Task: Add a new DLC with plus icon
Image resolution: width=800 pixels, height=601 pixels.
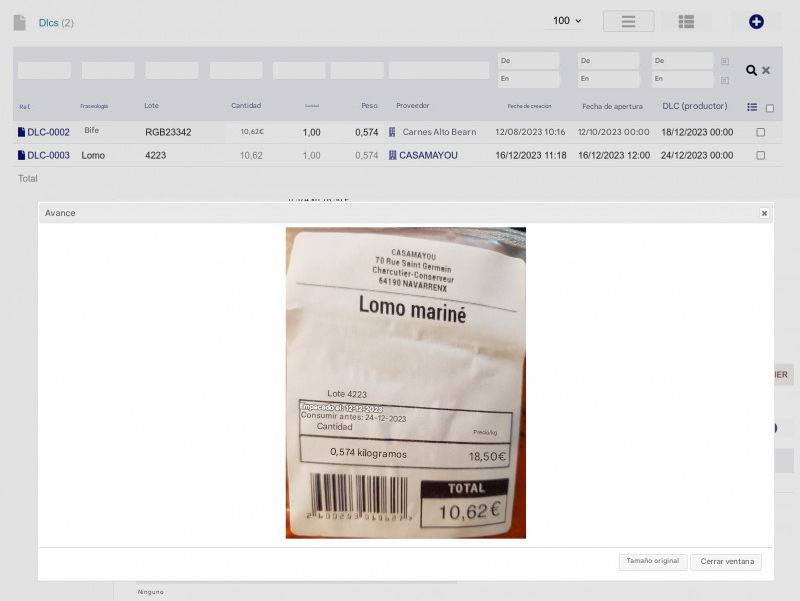Action: click(x=756, y=21)
